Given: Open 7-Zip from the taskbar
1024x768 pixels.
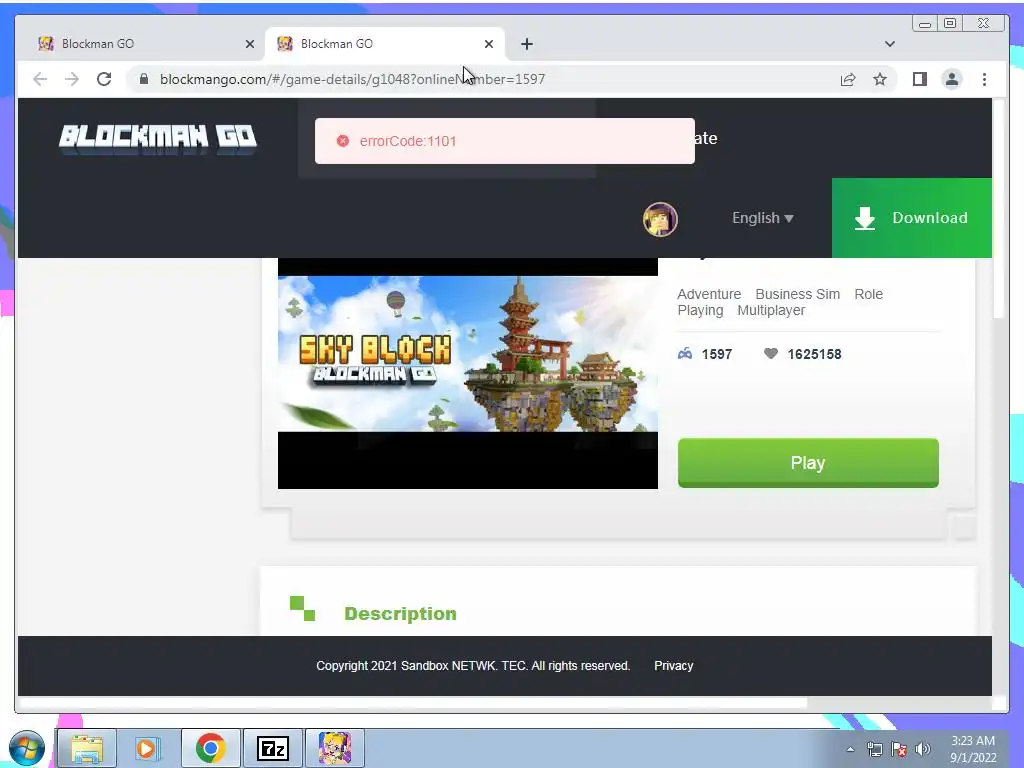Looking at the screenshot, I should coord(272,748).
